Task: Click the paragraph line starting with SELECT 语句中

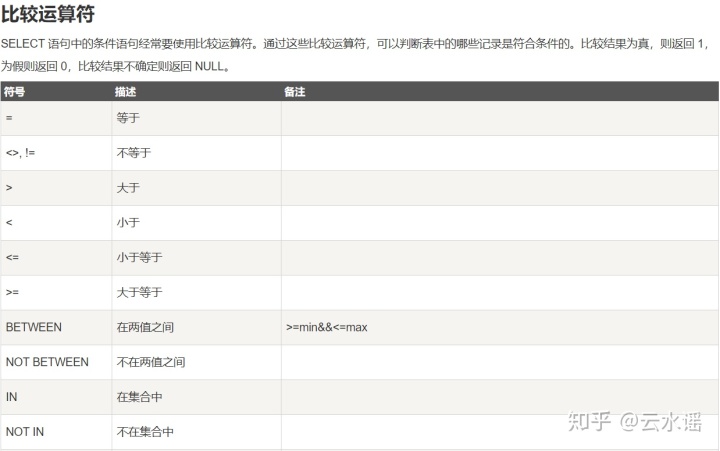Action: pos(354,44)
